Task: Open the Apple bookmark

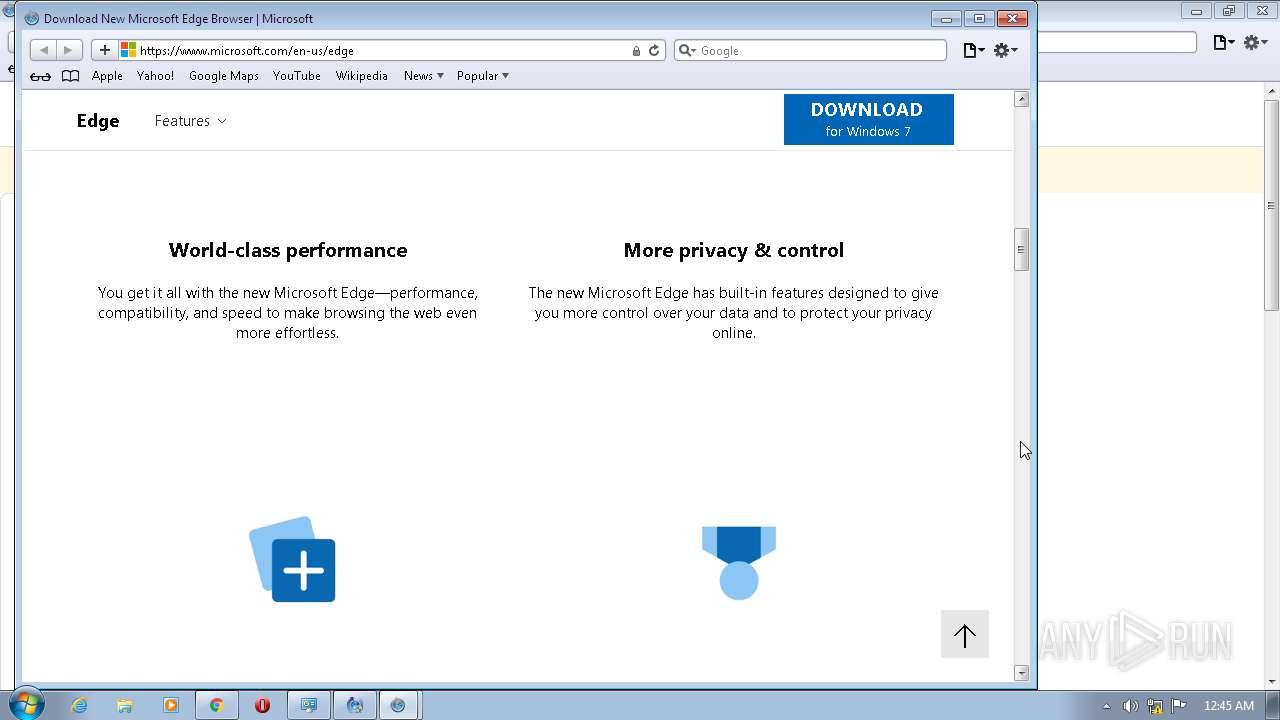Action: pyautogui.click(x=107, y=76)
